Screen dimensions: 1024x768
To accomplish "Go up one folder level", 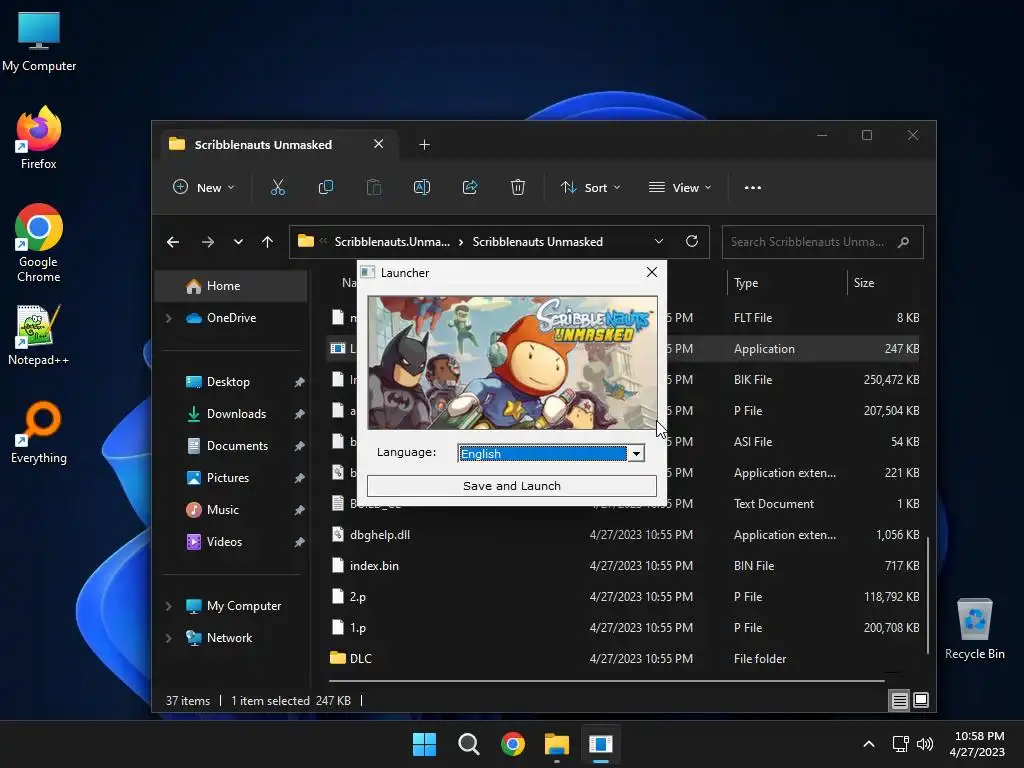I will (x=267, y=242).
